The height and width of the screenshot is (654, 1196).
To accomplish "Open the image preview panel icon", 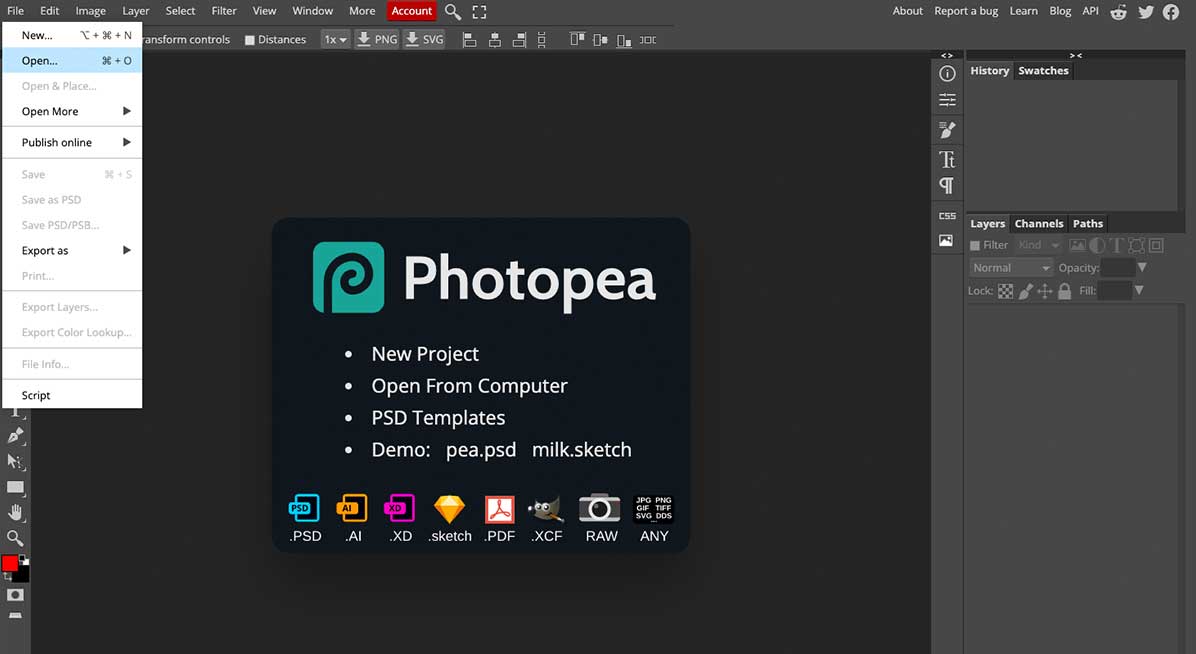I will coord(946,240).
